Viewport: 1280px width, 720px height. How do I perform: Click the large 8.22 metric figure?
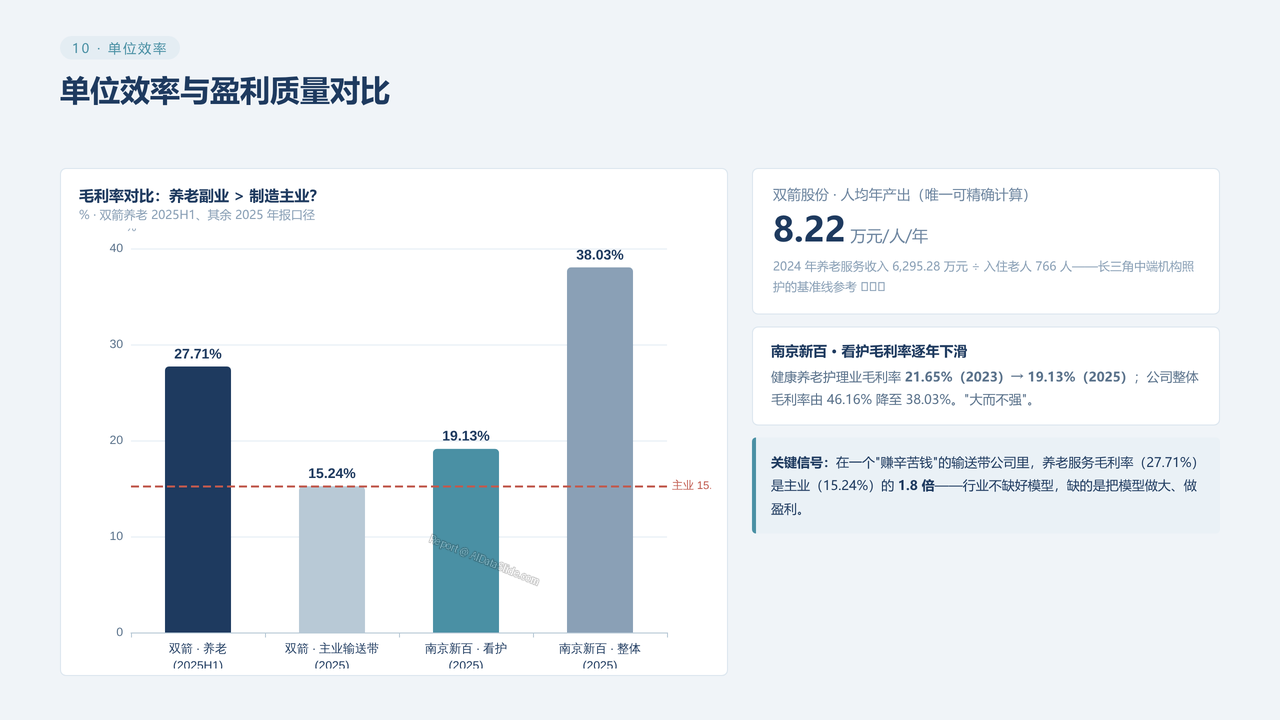(809, 229)
